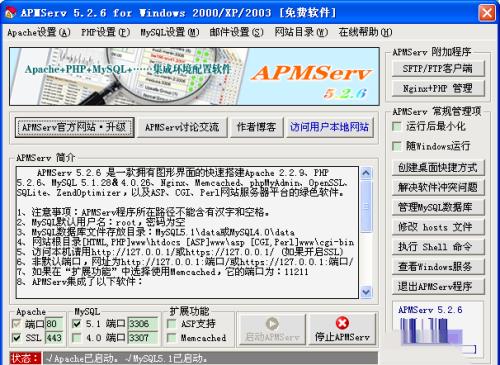Toggle 随Windows运行 checkbox

(x=397, y=146)
